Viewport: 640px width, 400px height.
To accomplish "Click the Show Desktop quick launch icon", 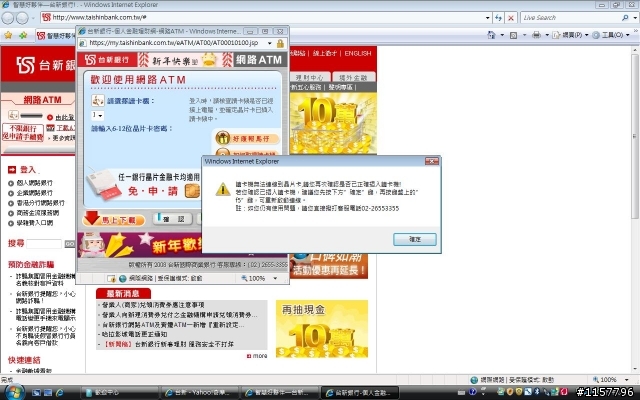I will click(36, 393).
